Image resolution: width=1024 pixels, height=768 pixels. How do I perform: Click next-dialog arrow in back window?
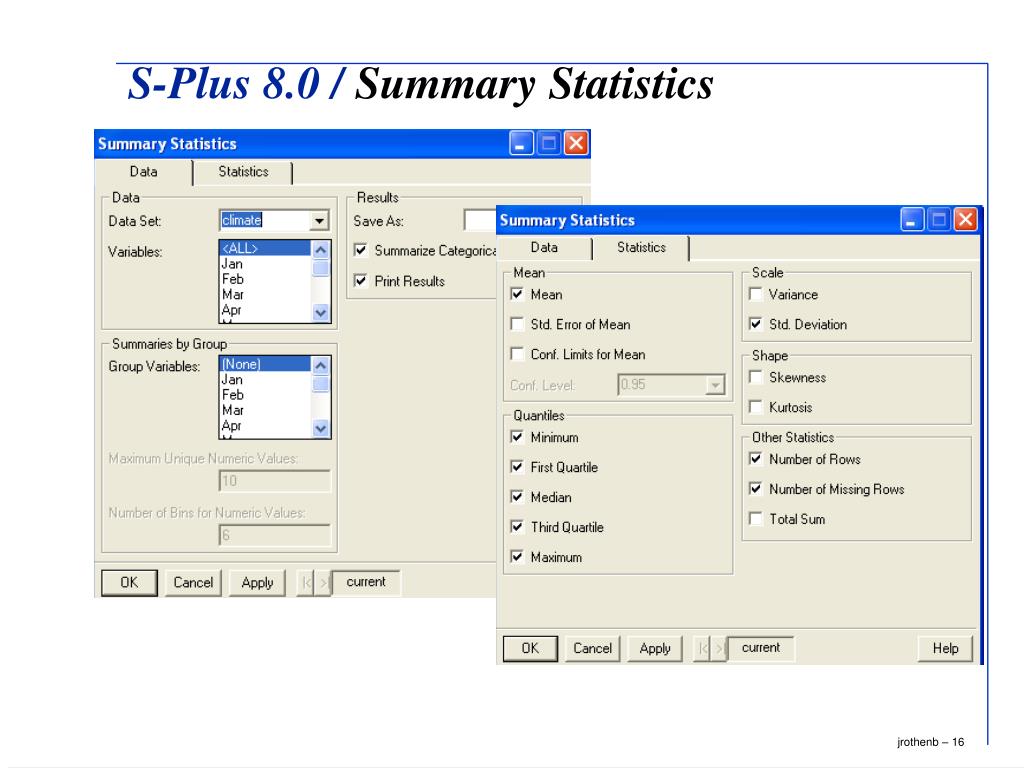tap(323, 583)
